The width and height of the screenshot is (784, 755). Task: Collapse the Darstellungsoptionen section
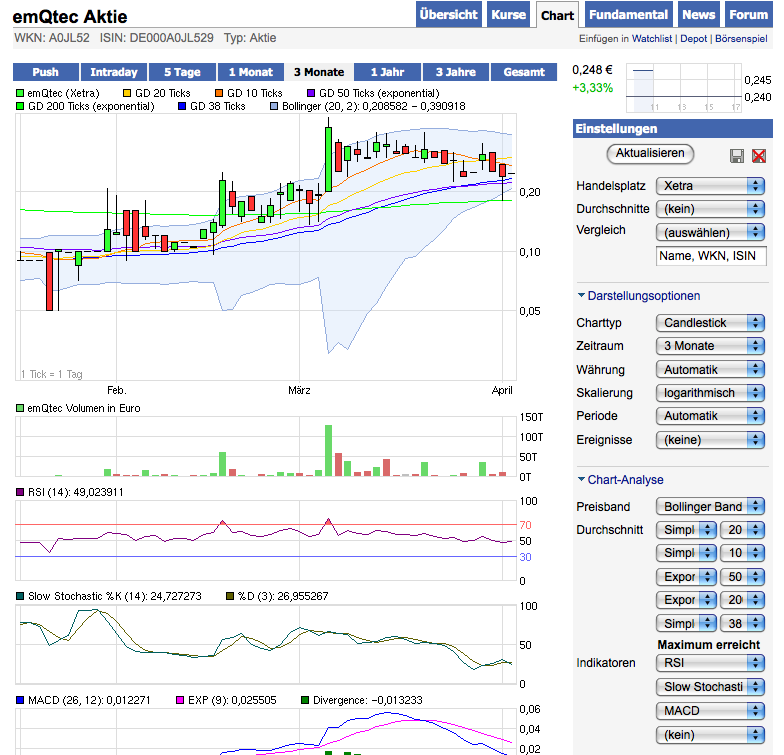638,296
